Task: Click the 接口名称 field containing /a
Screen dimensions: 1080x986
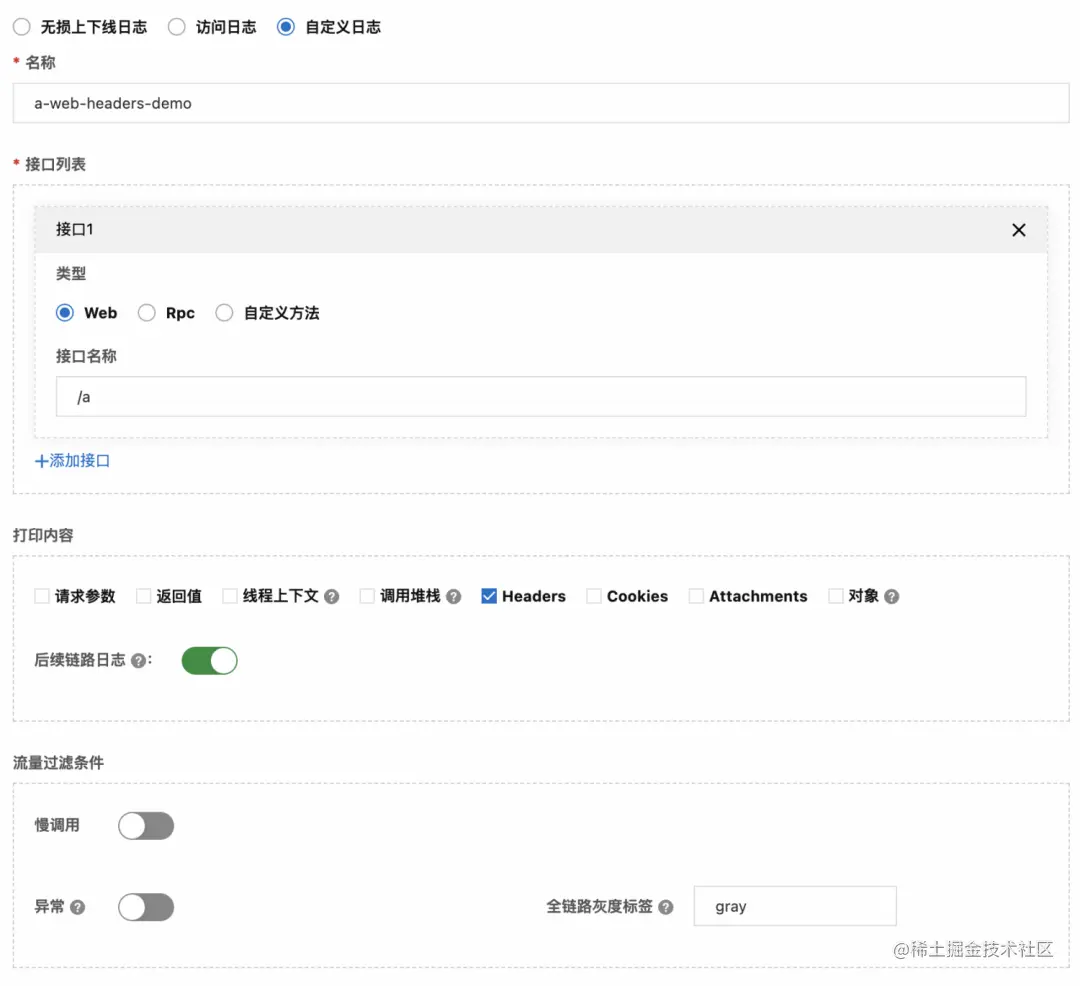Action: [541, 397]
